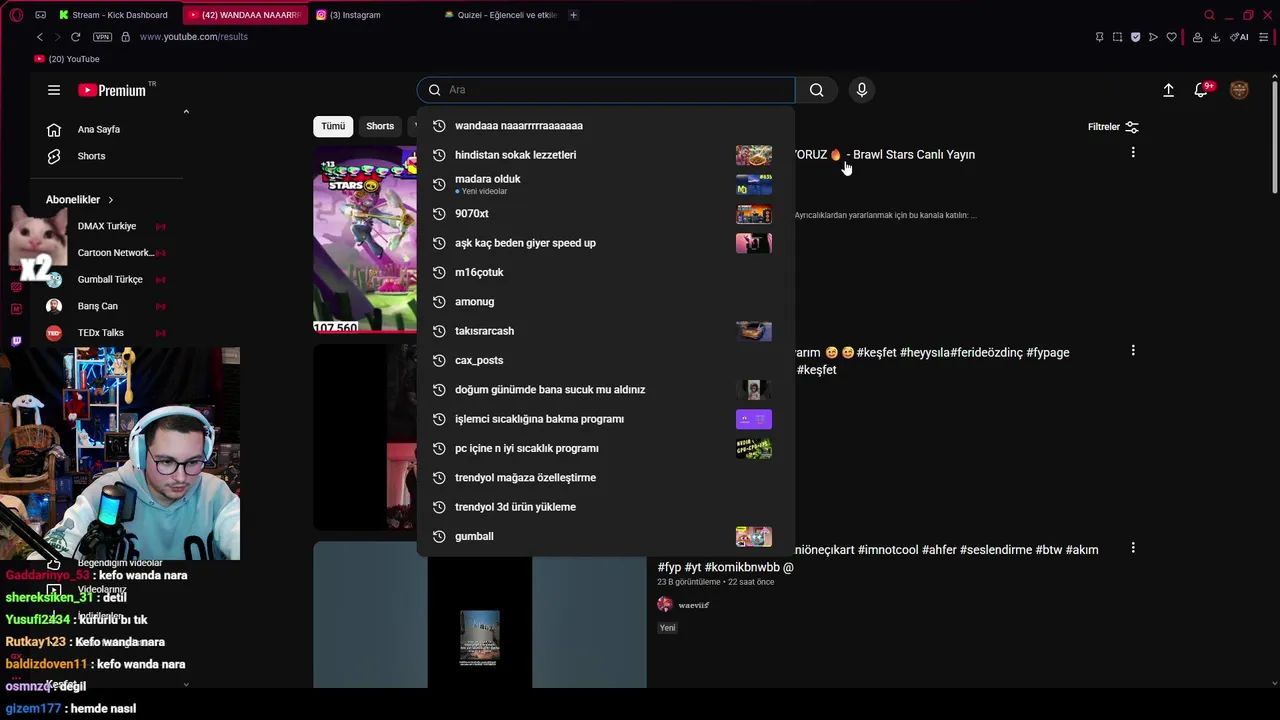Image resolution: width=1280 pixels, height=720 pixels.
Task: Click the www.youtube.com/results address bar
Action: click(194, 37)
